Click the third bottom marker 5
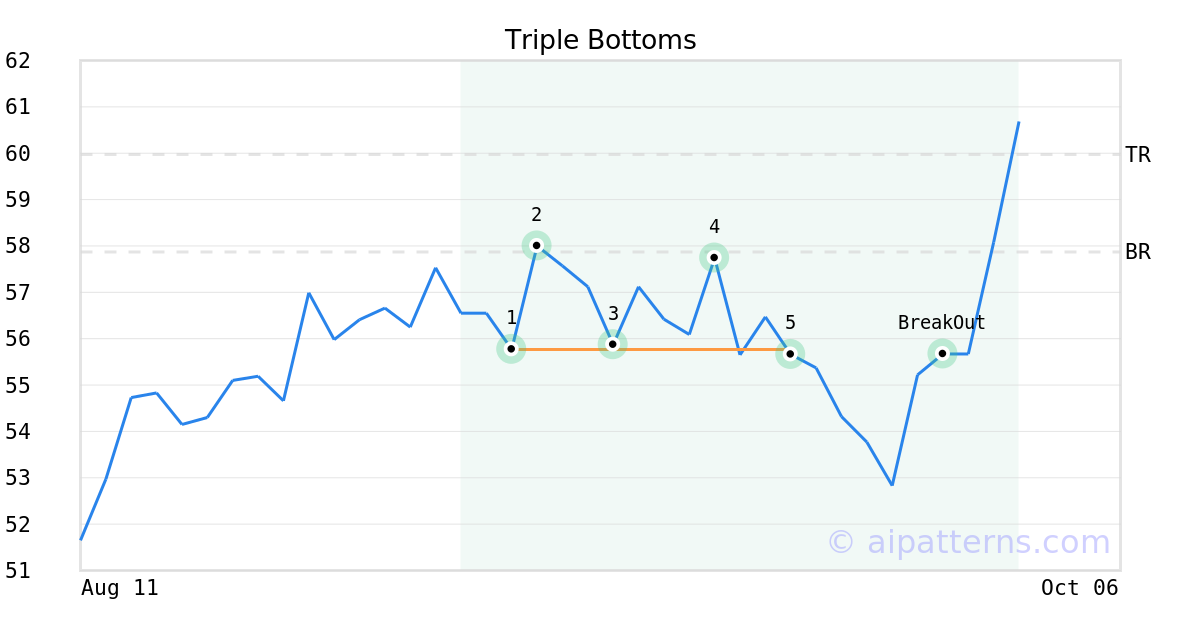The image size is (1200, 630). (790, 354)
